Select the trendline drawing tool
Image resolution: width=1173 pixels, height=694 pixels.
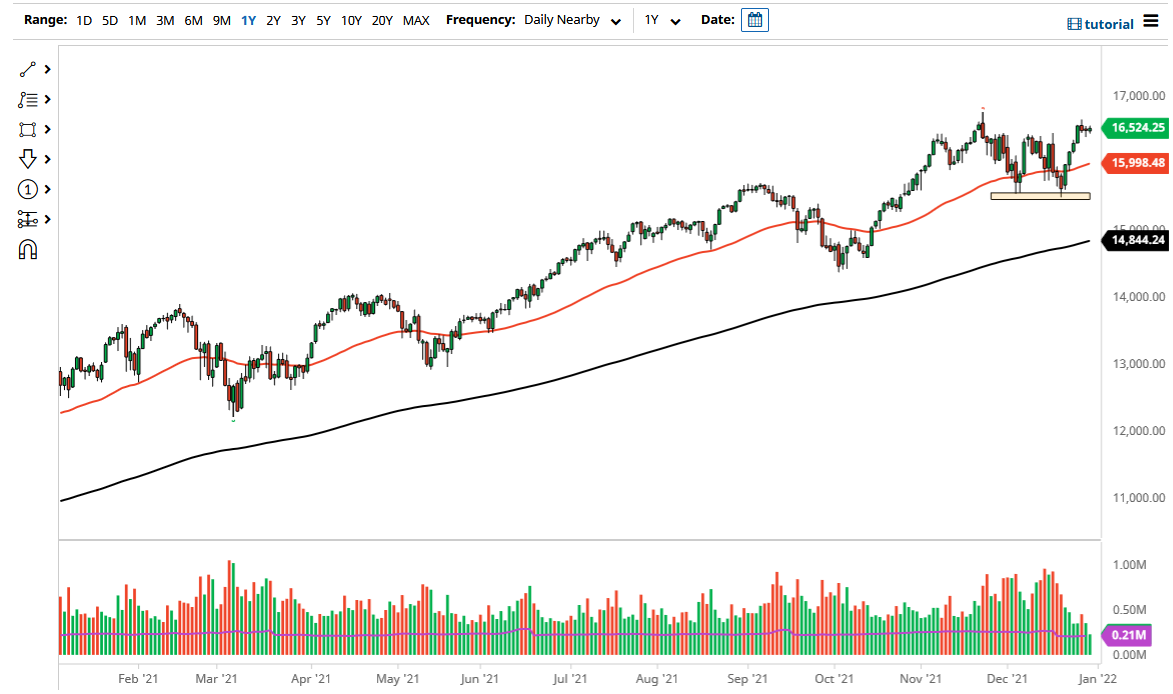pos(27,69)
